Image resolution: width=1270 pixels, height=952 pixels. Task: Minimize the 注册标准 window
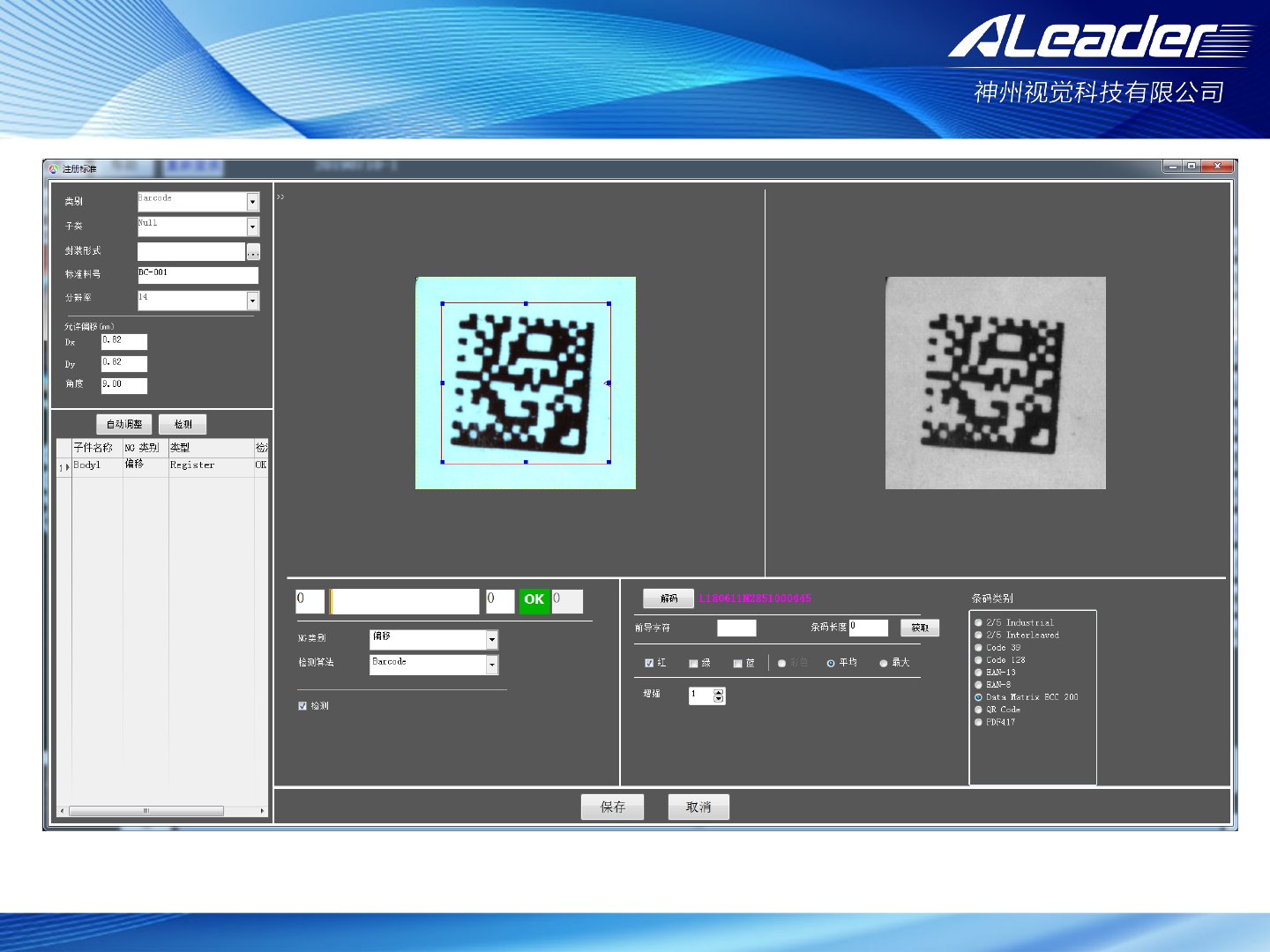coord(1172,166)
